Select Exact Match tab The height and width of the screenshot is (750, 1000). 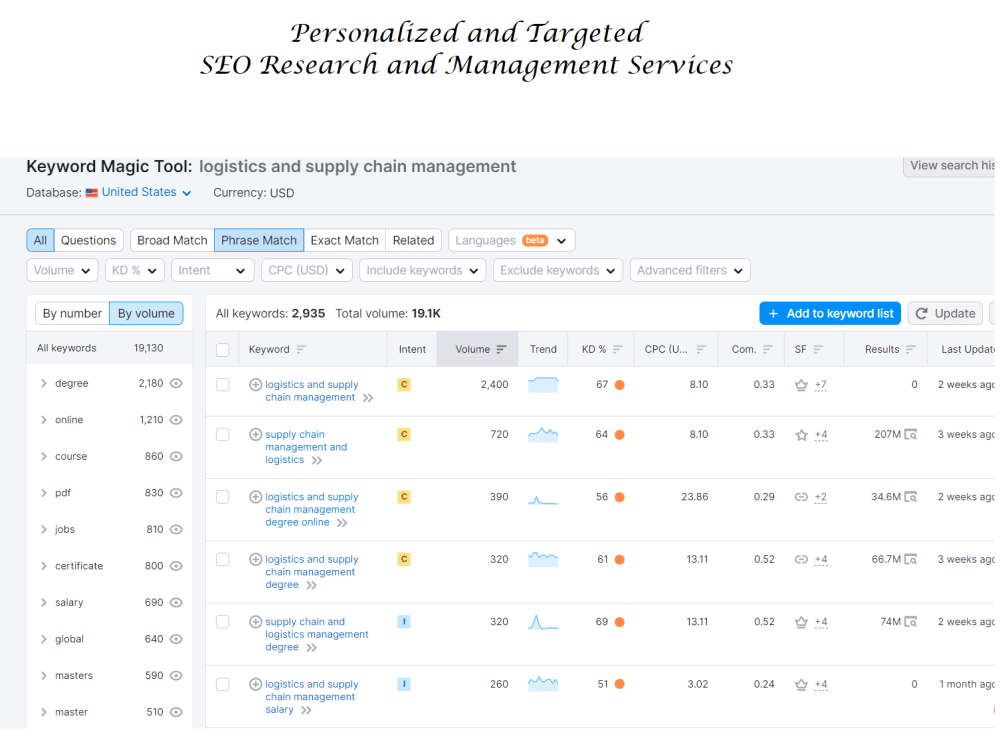pos(344,240)
